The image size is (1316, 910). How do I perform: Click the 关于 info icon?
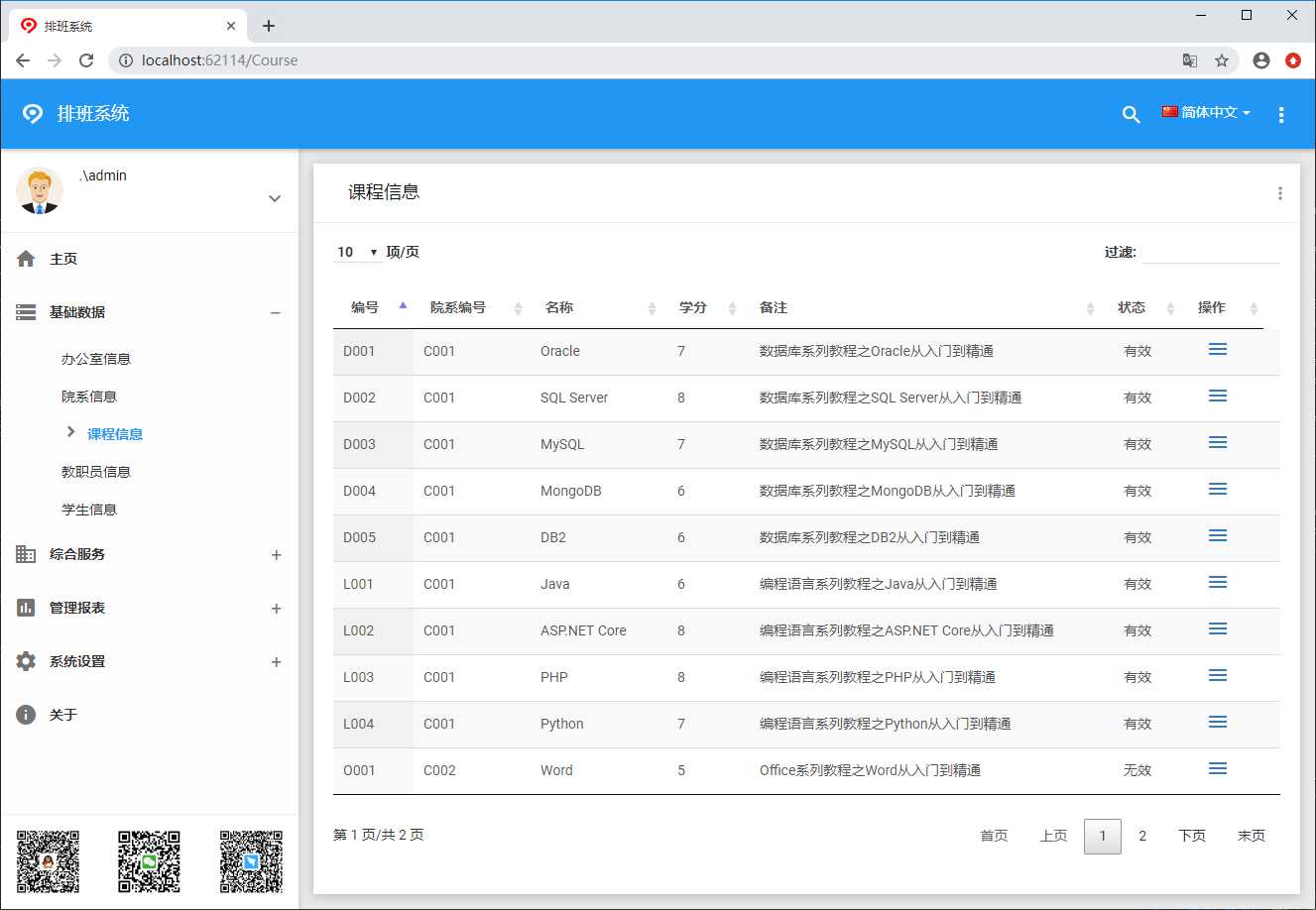(26, 715)
